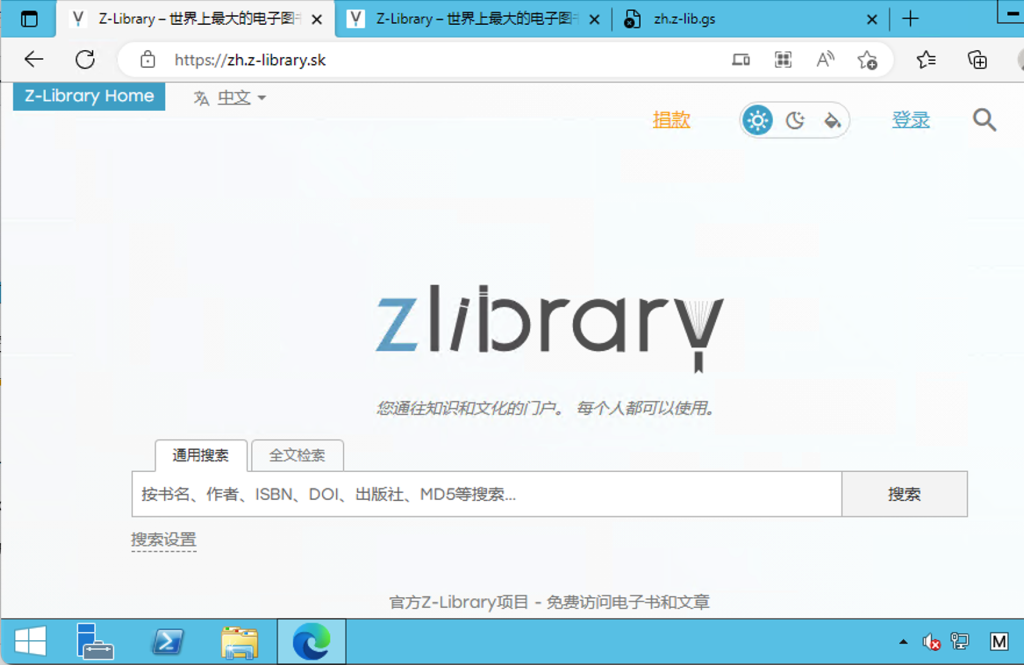The height and width of the screenshot is (665, 1024).
Task: Close the zh.z-lib.gs tab
Action: (x=872, y=20)
